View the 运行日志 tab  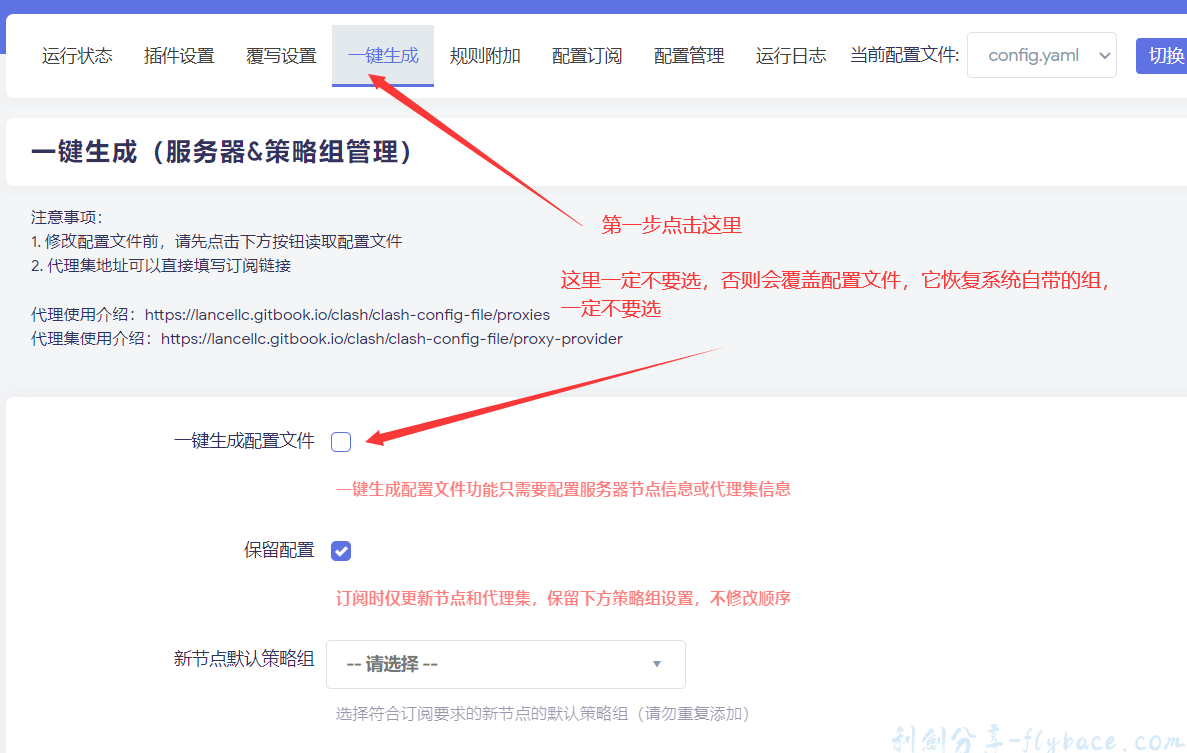(x=791, y=56)
